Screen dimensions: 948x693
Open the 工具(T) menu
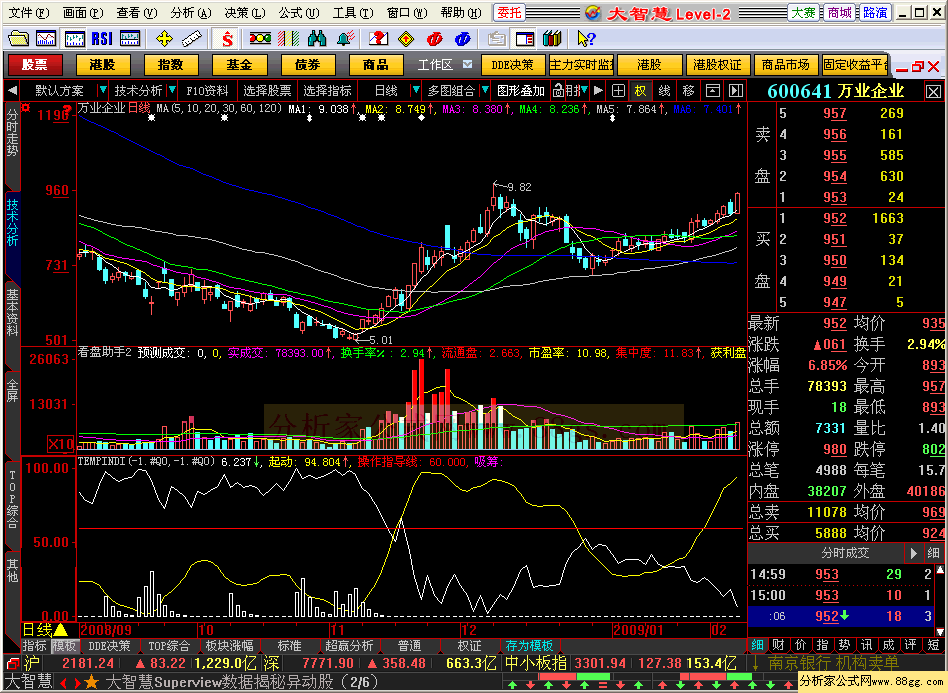pyautogui.click(x=352, y=12)
